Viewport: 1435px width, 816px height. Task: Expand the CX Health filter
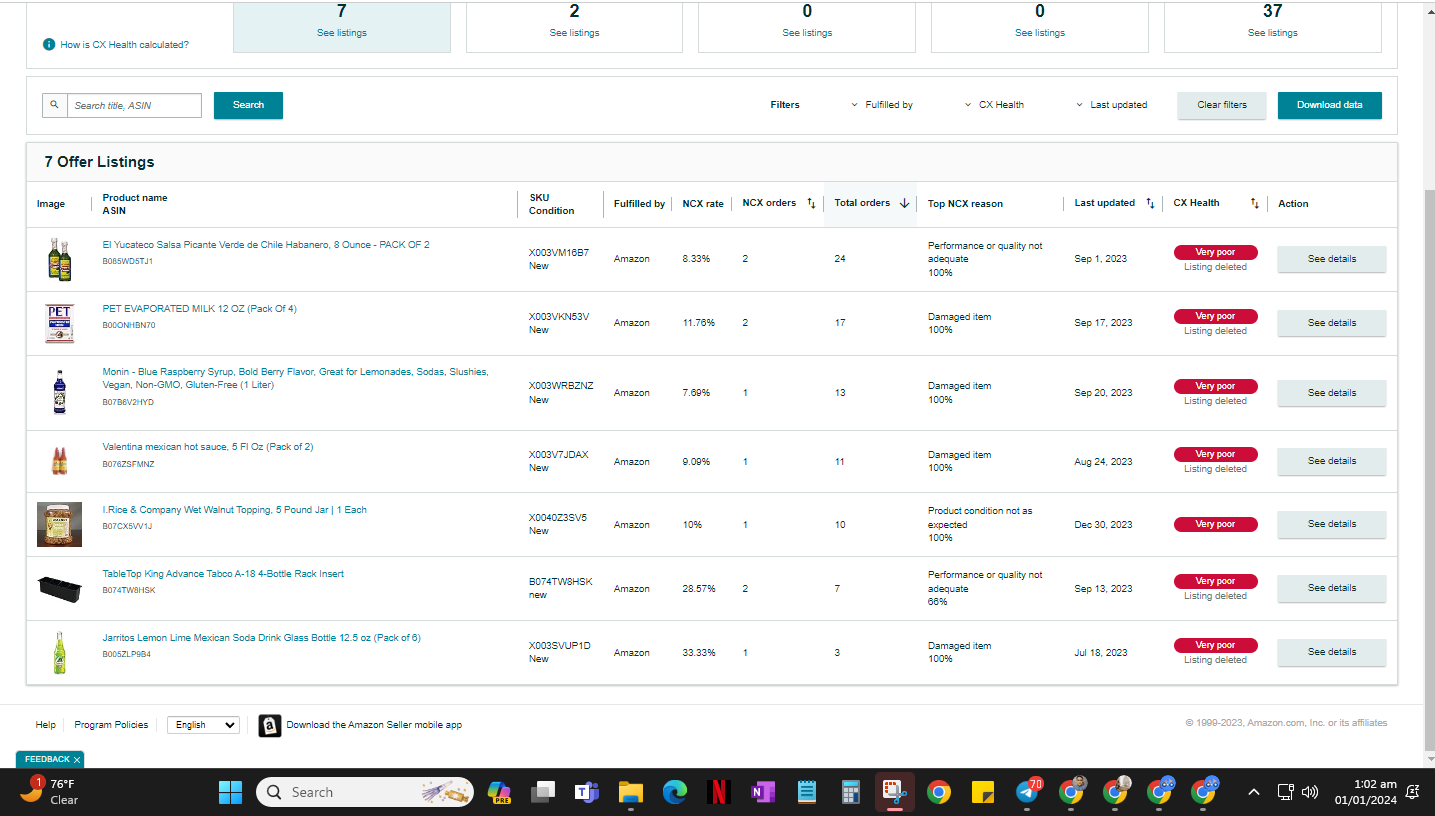(x=994, y=105)
